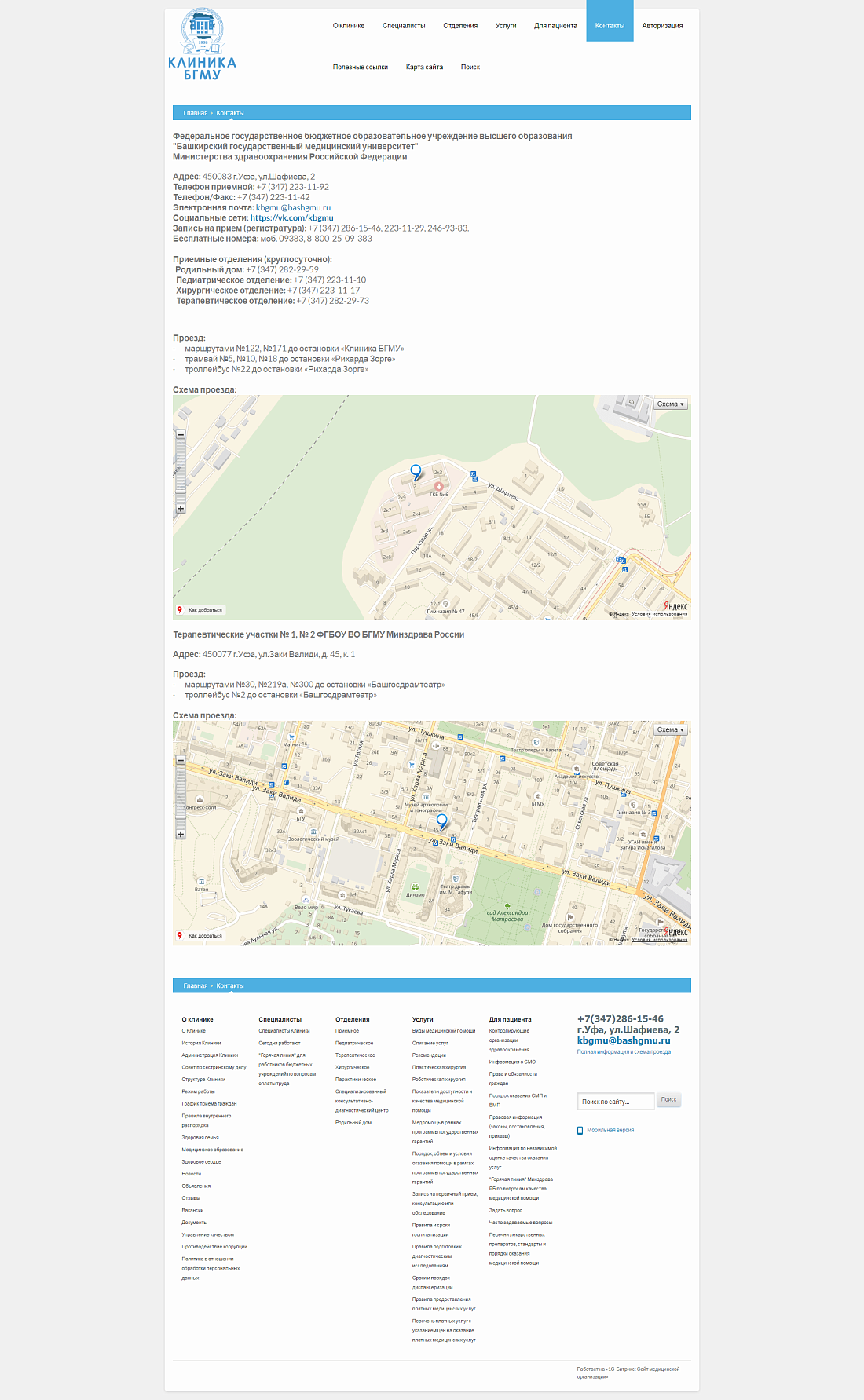Open footer link Часто задаваемые вопросы
Viewport: 864px width, 1400px height.
pos(521,1223)
